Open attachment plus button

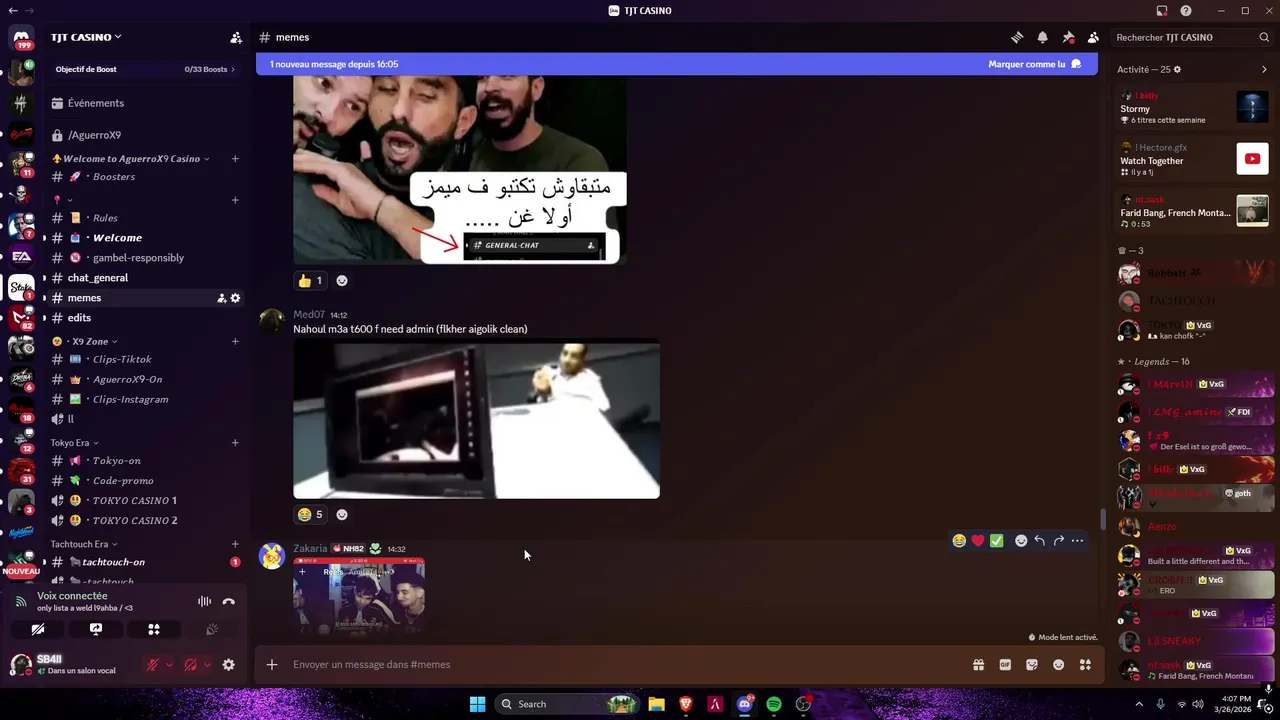click(271, 665)
